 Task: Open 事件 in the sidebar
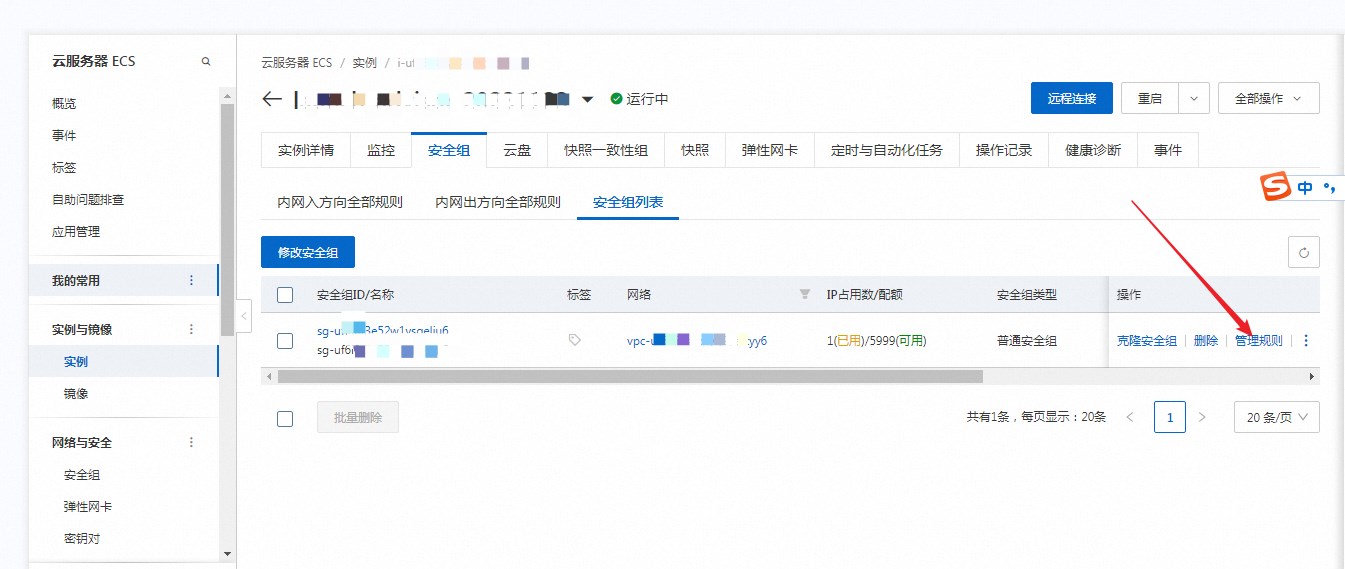click(x=64, y=135)
